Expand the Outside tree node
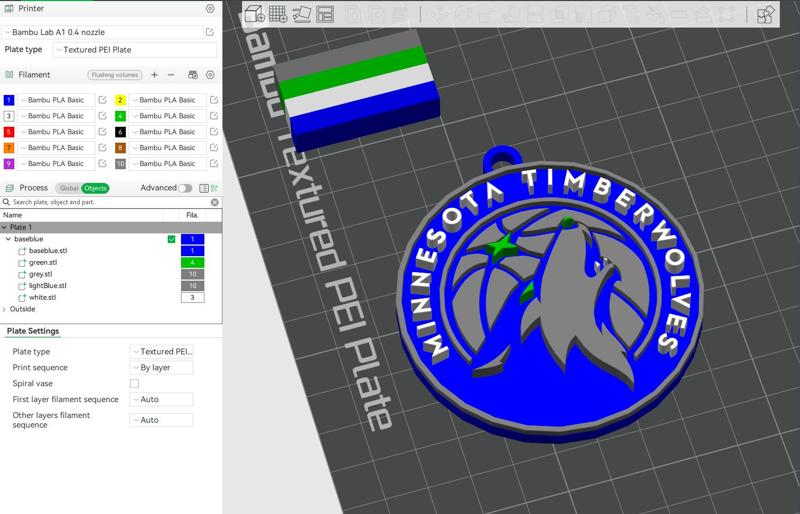Image resolution: width=800 pixels, height=514 pixels. pos(5,309)
